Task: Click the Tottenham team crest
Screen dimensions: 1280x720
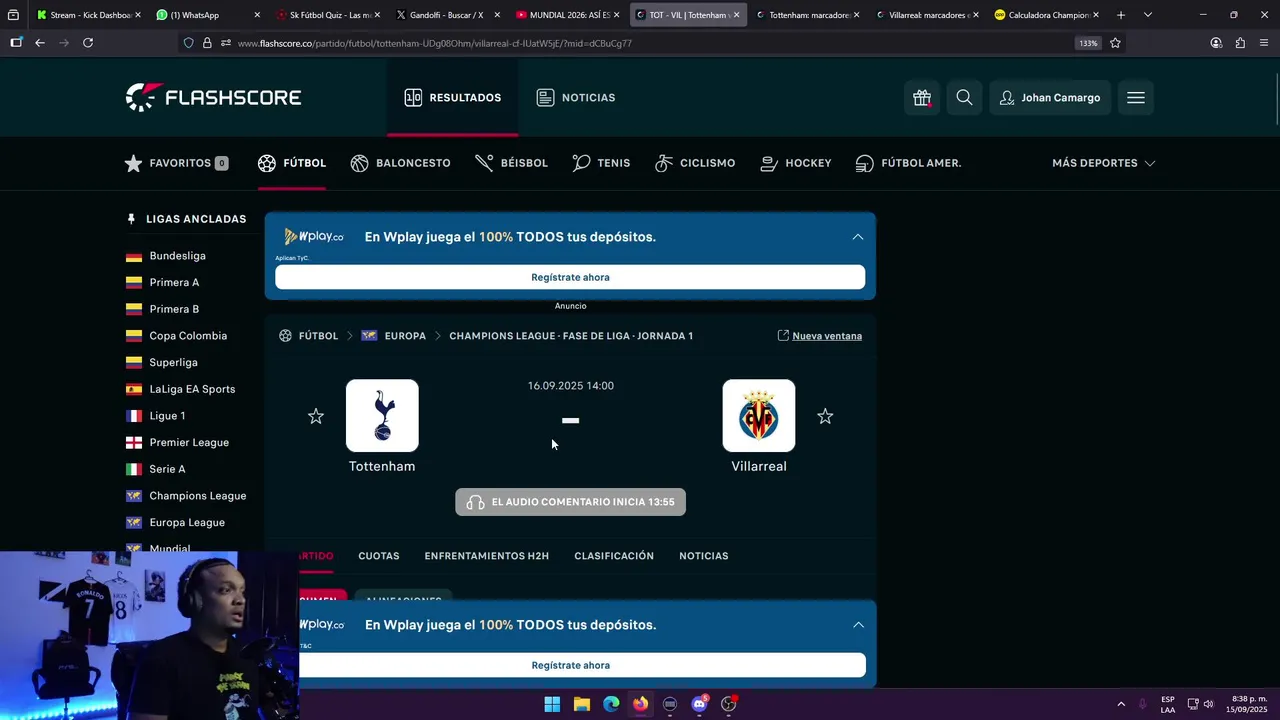Action: click(x=382, y=415)
